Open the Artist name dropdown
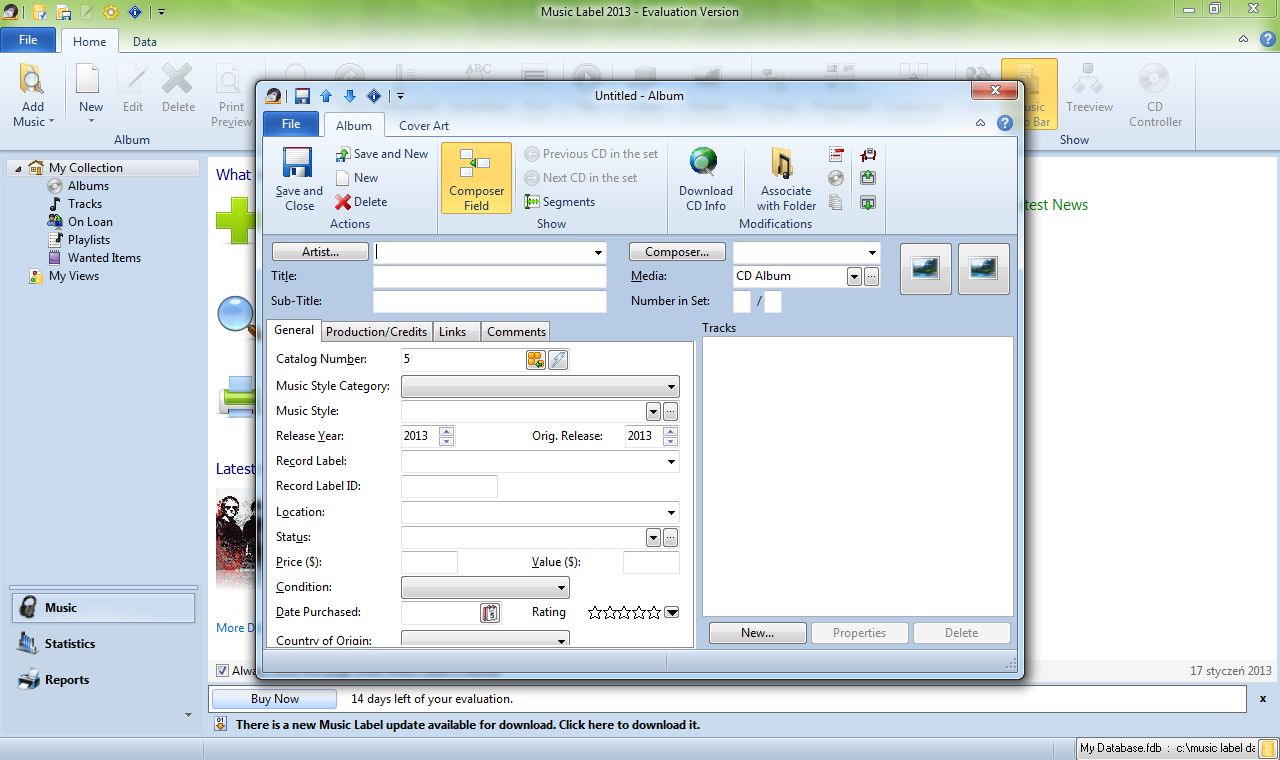Image resolution: width=1280 pixels, height=760 pixels. pyautogui.click(x=599, y=253)
